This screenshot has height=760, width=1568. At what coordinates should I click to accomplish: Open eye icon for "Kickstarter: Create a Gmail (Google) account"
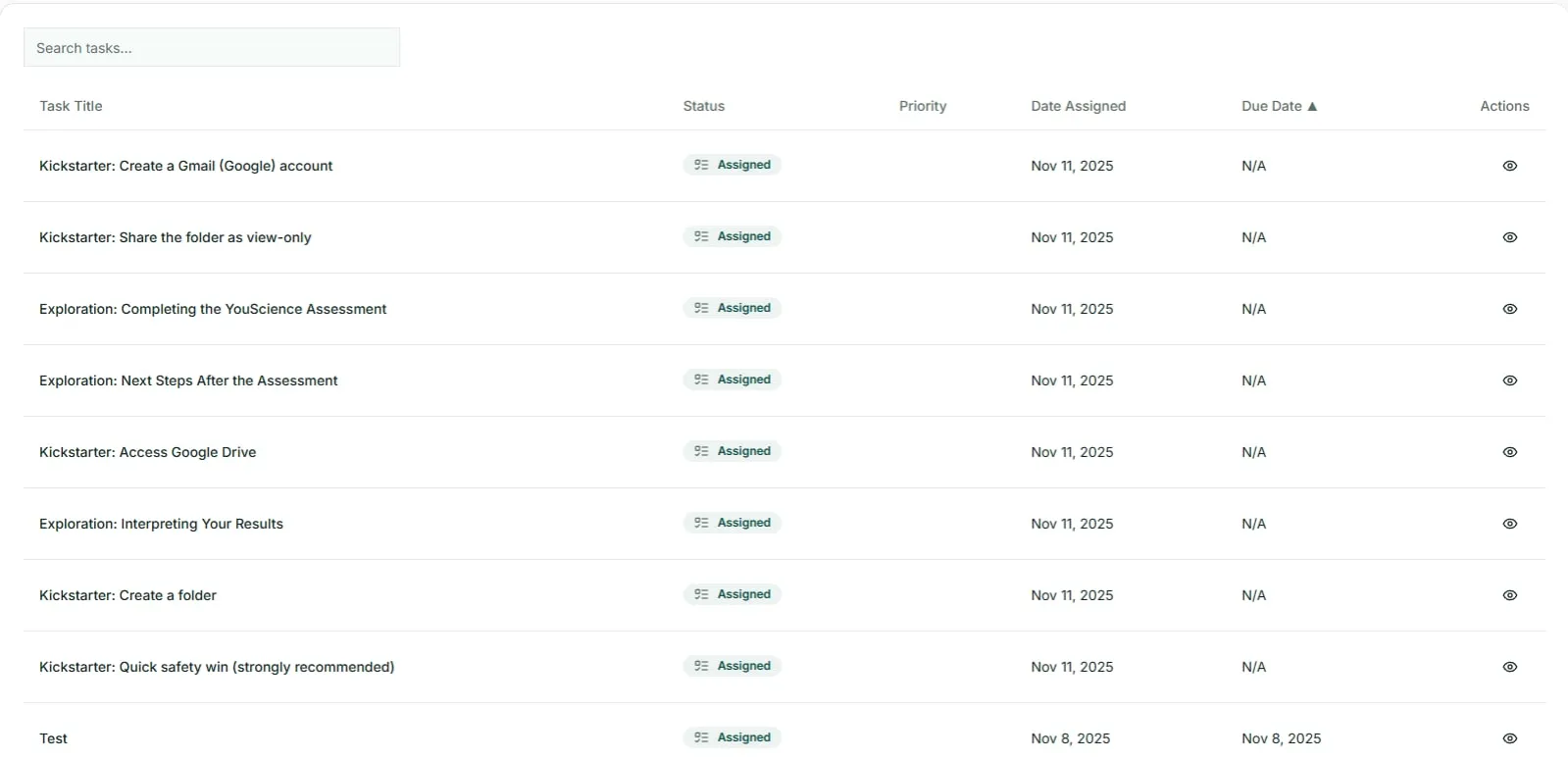[x=1509, y=166]
